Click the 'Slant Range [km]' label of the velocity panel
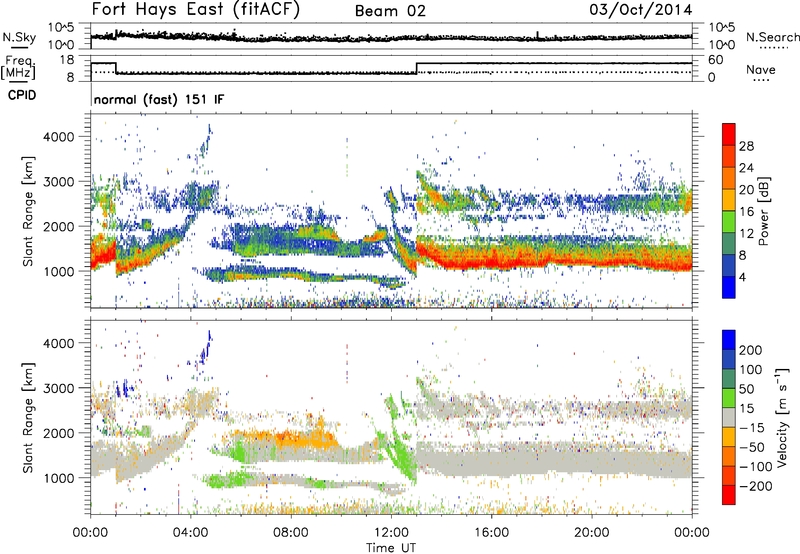 coord(28,417)
